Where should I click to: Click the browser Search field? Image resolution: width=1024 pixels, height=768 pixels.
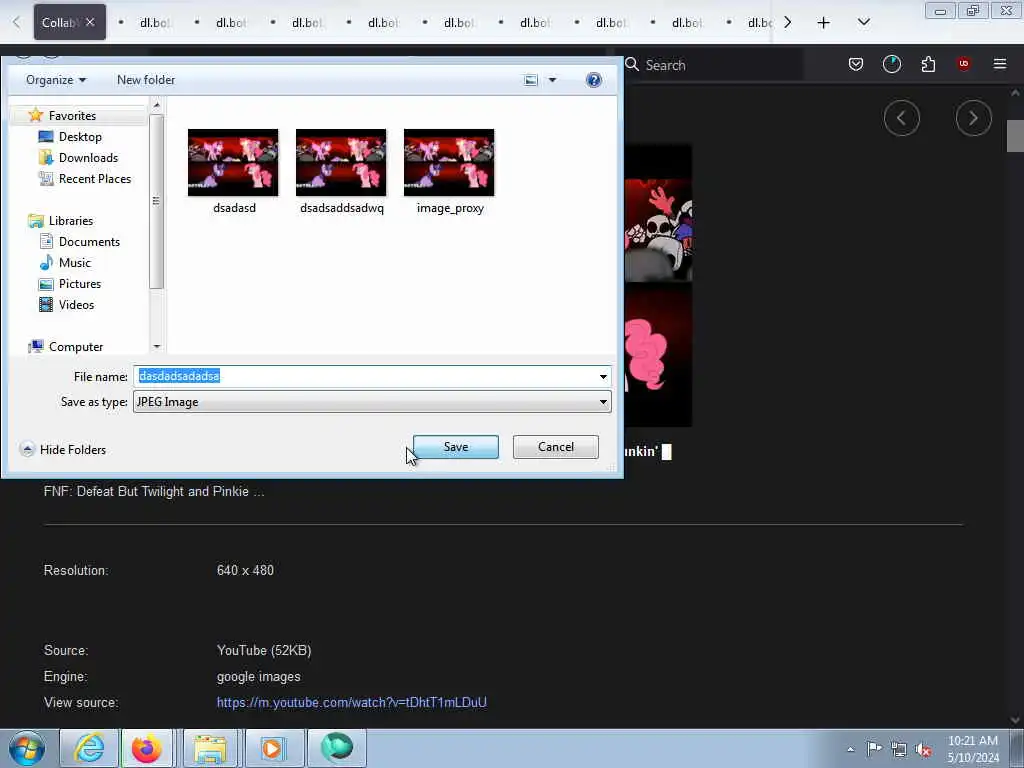tap(712, 65)
